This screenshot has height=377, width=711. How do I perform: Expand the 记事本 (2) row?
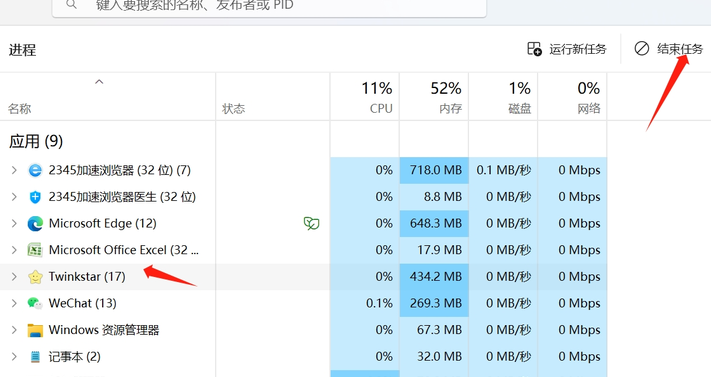[14, 357]
